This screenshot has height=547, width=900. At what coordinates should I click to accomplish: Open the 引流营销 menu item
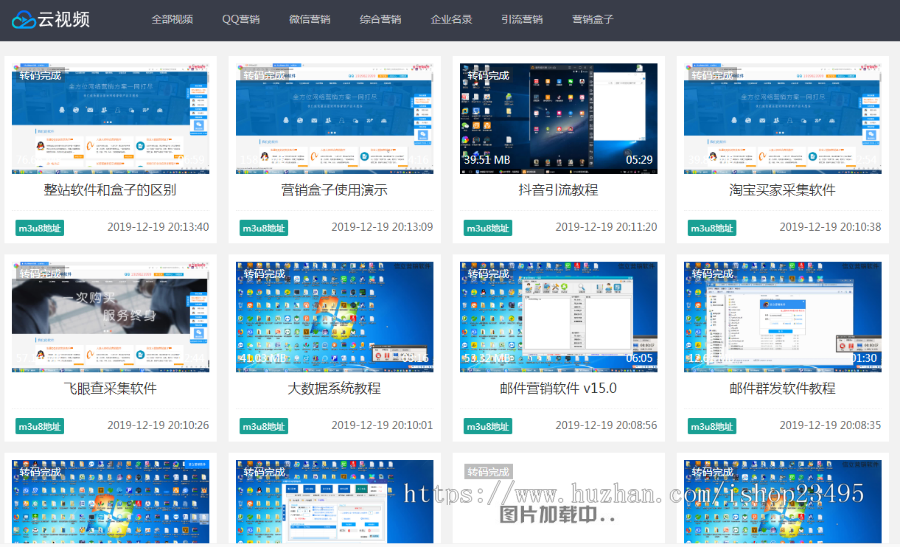click(522, 20)
